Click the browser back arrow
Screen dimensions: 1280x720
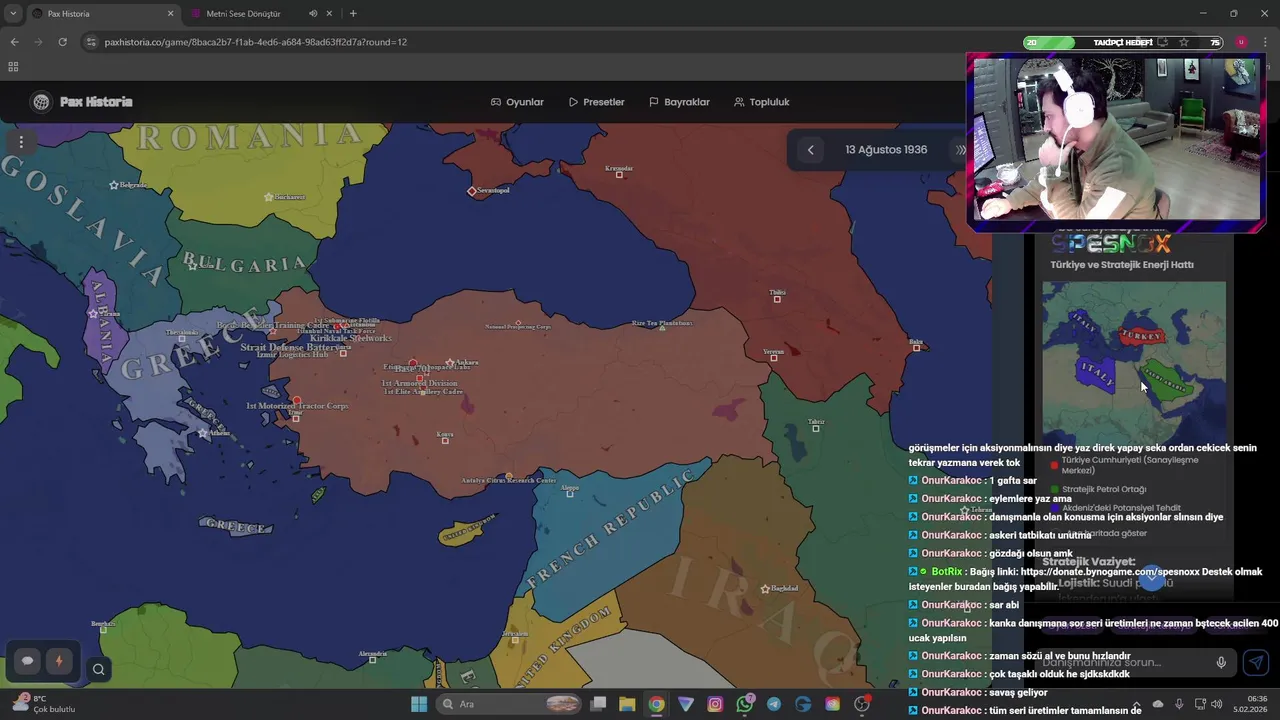(14, 42)
